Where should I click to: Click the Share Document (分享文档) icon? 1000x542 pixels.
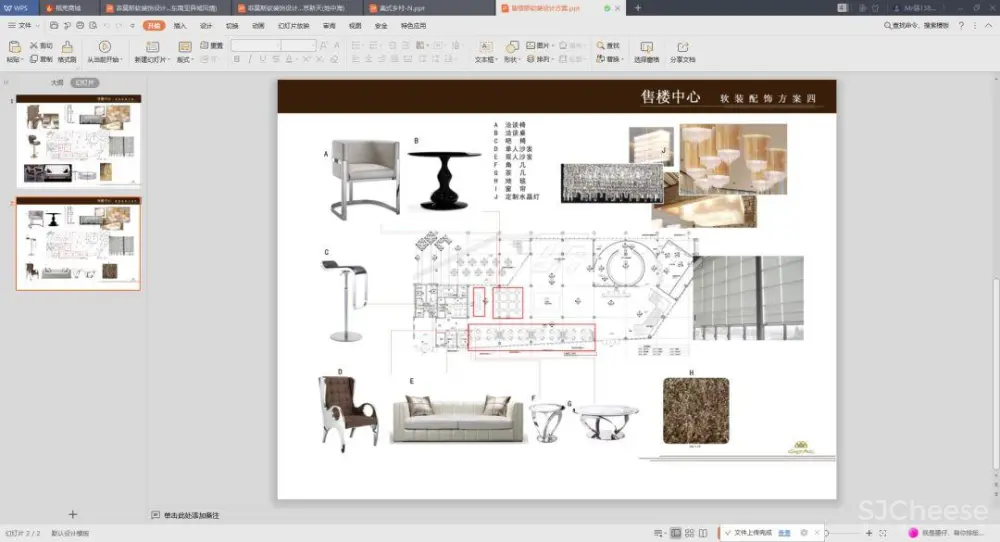coord(682,47)
